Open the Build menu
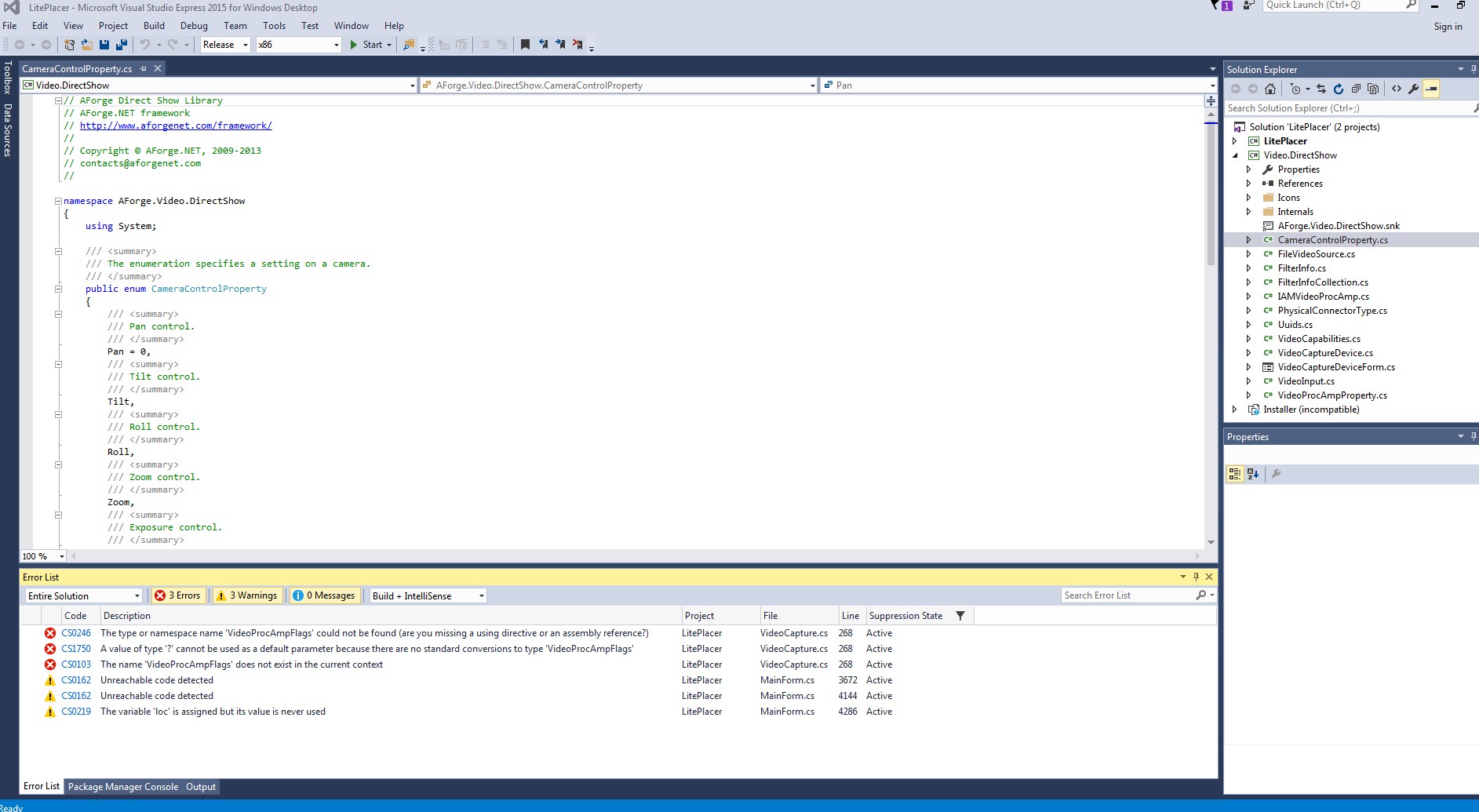 click(x=154, y=26)
